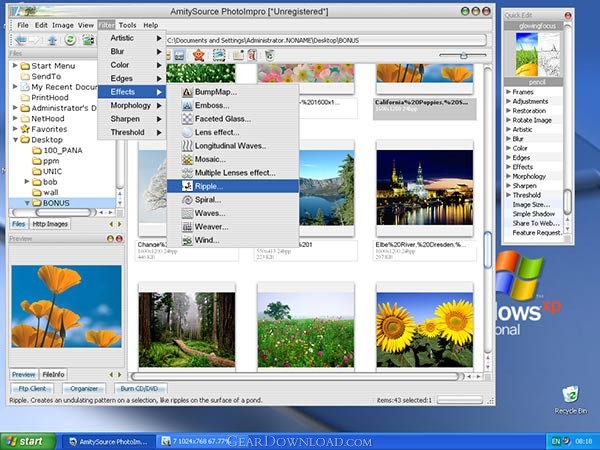The width and height of the screenshot is (600, 450).
Task: Expand Adjustments in Quick Edit panel
Action: 509,101
